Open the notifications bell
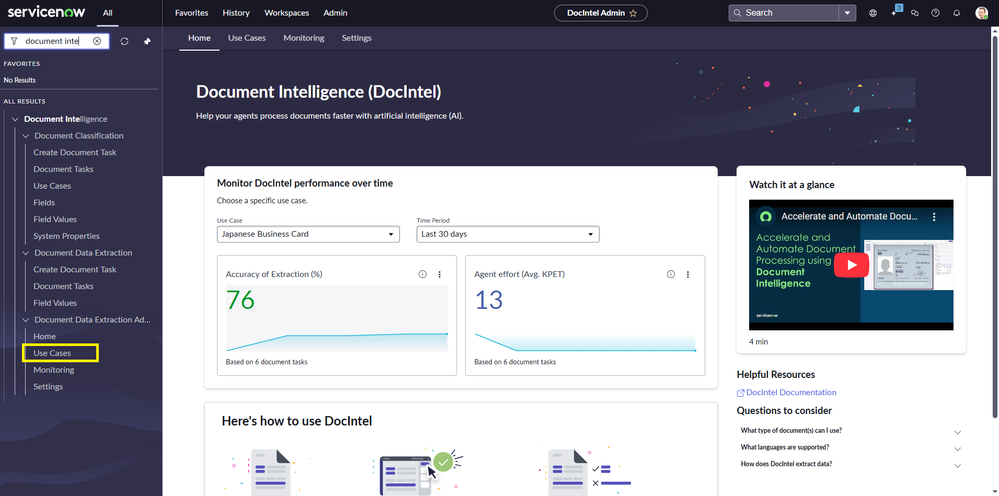This screenshot has width=999, height=496. [x=956, y=13]
